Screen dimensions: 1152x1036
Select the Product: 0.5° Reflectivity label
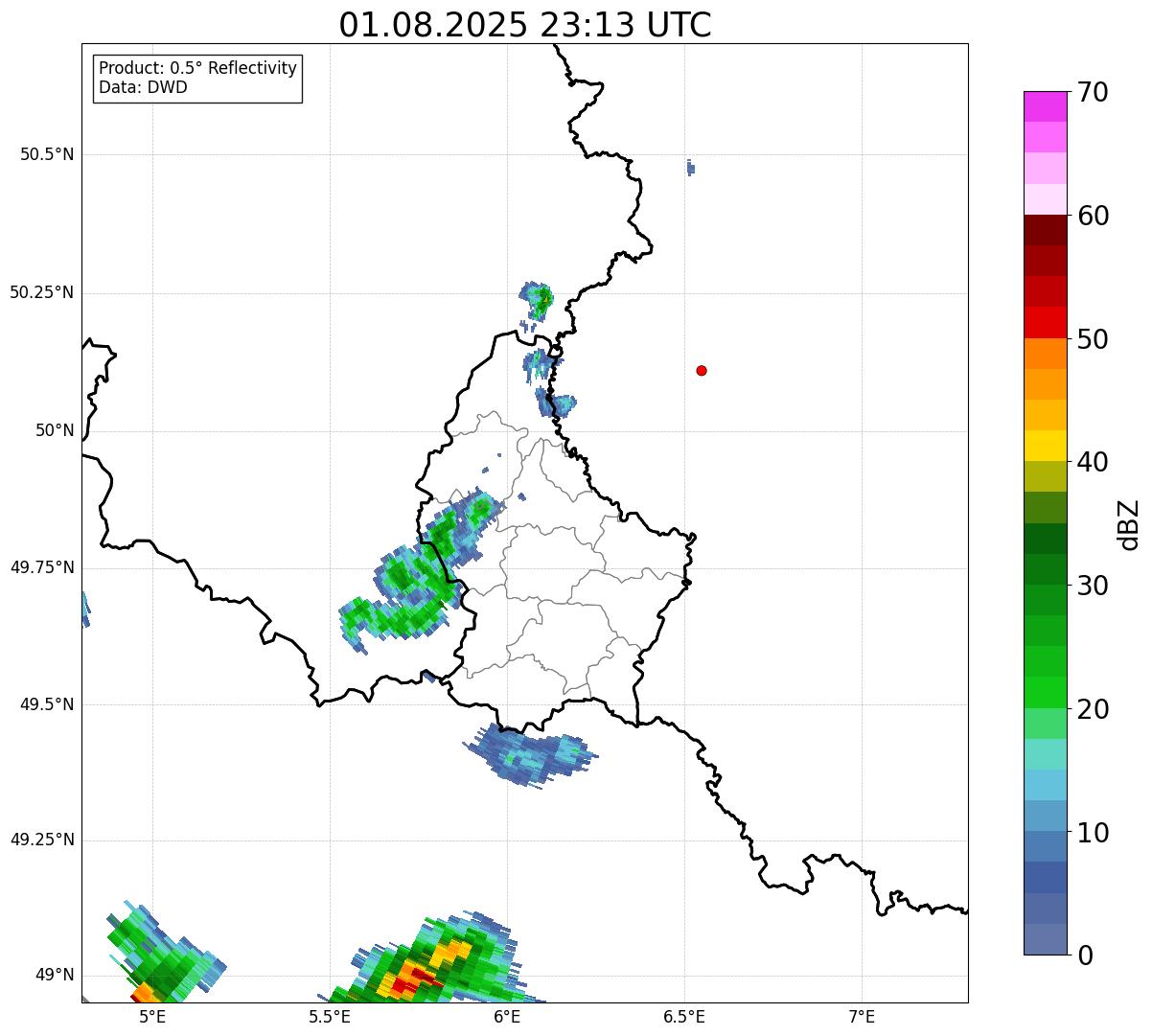coord(197,69)
